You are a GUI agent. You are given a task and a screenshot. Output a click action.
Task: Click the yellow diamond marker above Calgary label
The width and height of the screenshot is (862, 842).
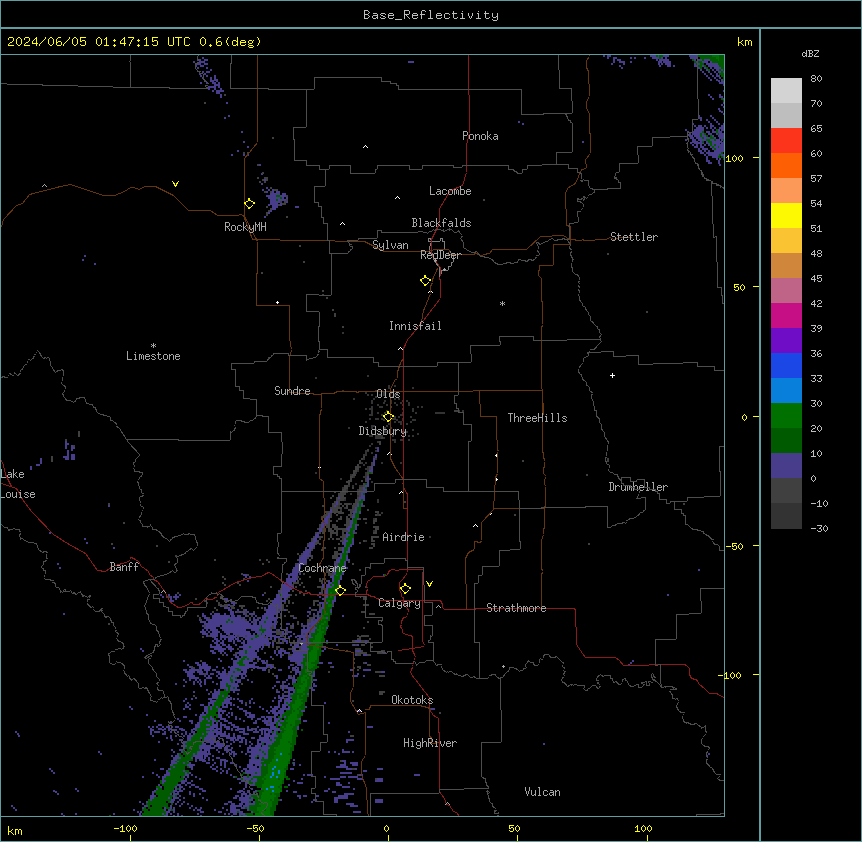[405, 589]
